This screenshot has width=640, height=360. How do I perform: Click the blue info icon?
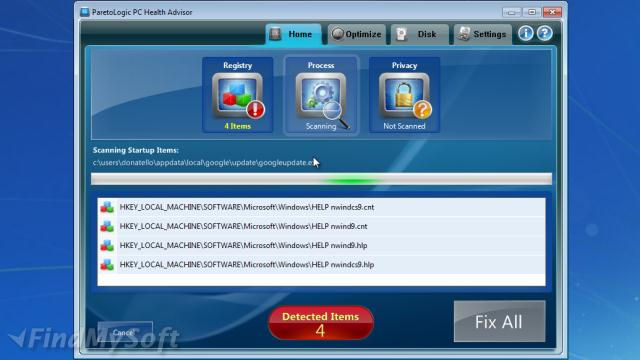(526, 33)
